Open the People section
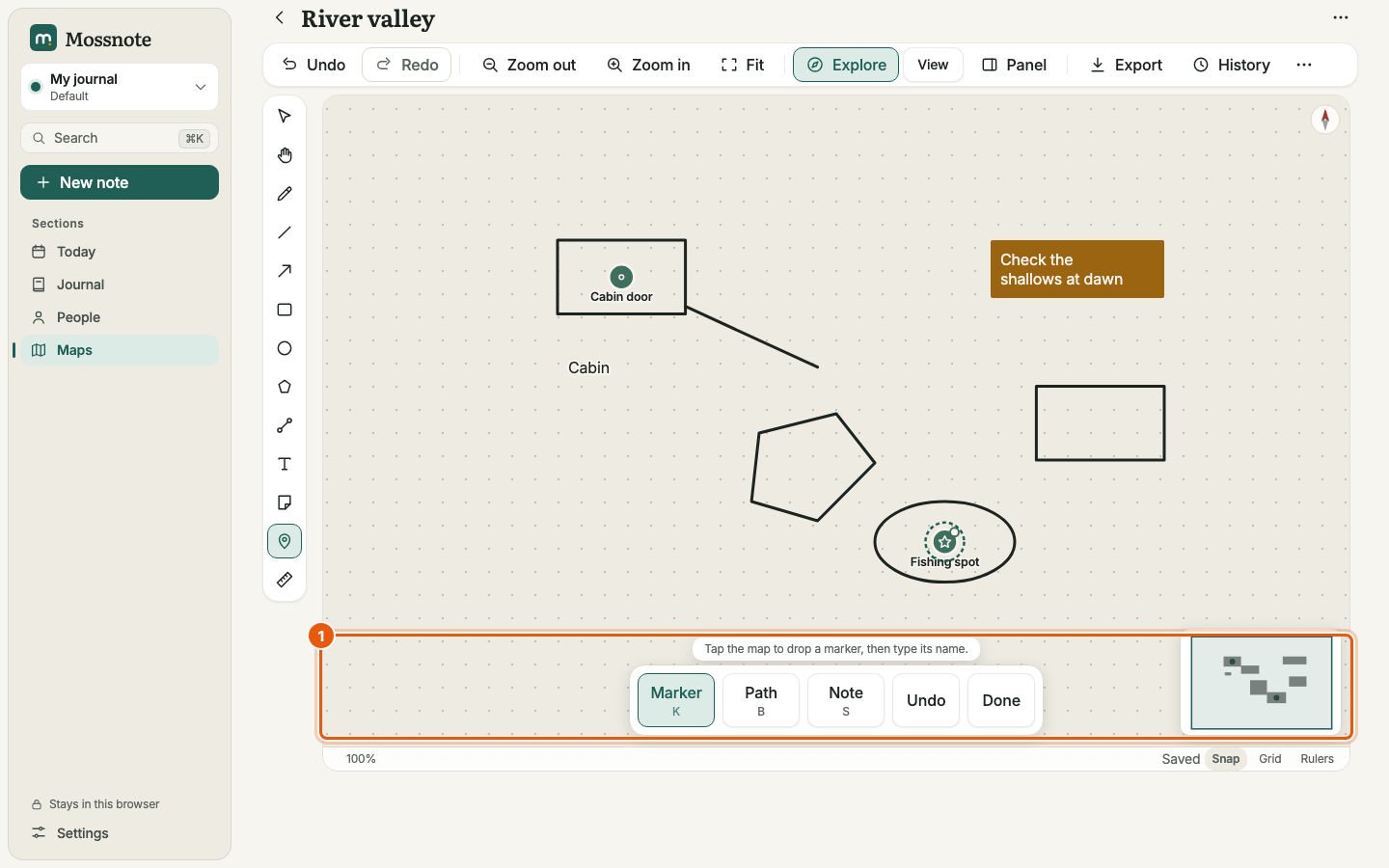The height and width of the screenshot is (868, 1389). pos(120,317)
